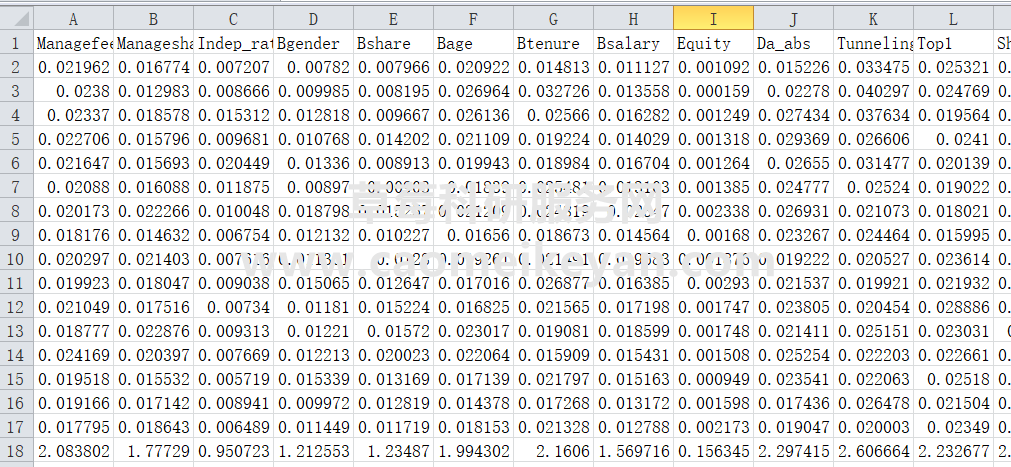Viewport: 1011px width, 467px height.
Task: Select column header D
Action: pyautogui.click(x=313, y=19)
